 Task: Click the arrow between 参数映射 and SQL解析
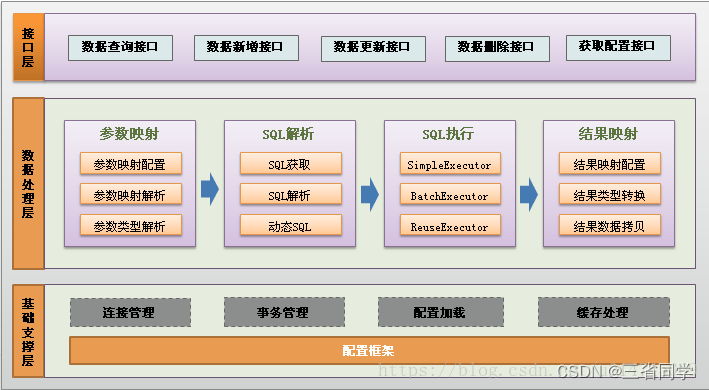(210, 189)
